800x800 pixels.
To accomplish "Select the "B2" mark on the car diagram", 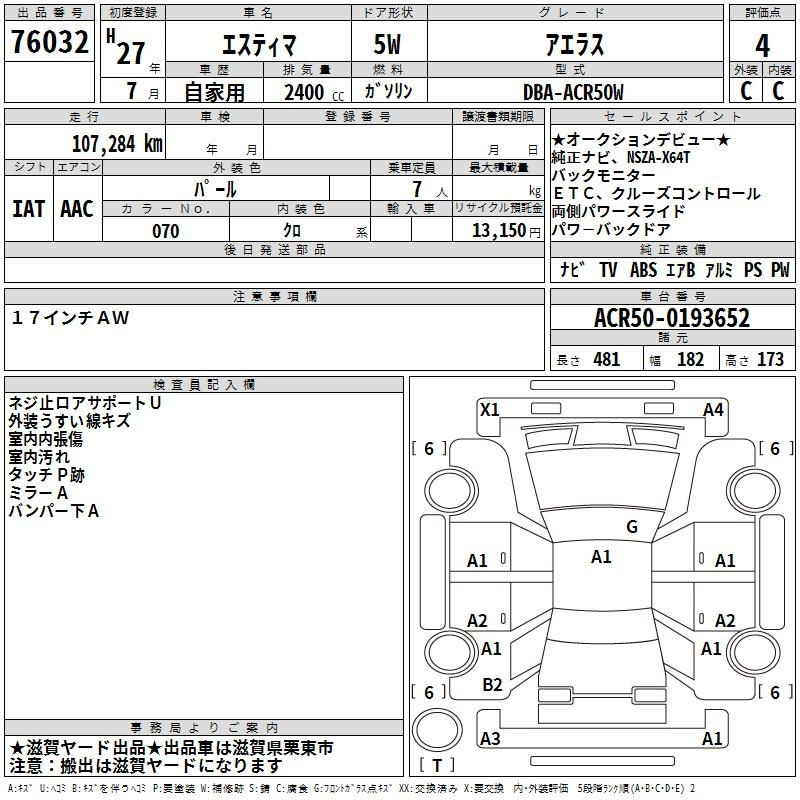I will pos(492,685).
